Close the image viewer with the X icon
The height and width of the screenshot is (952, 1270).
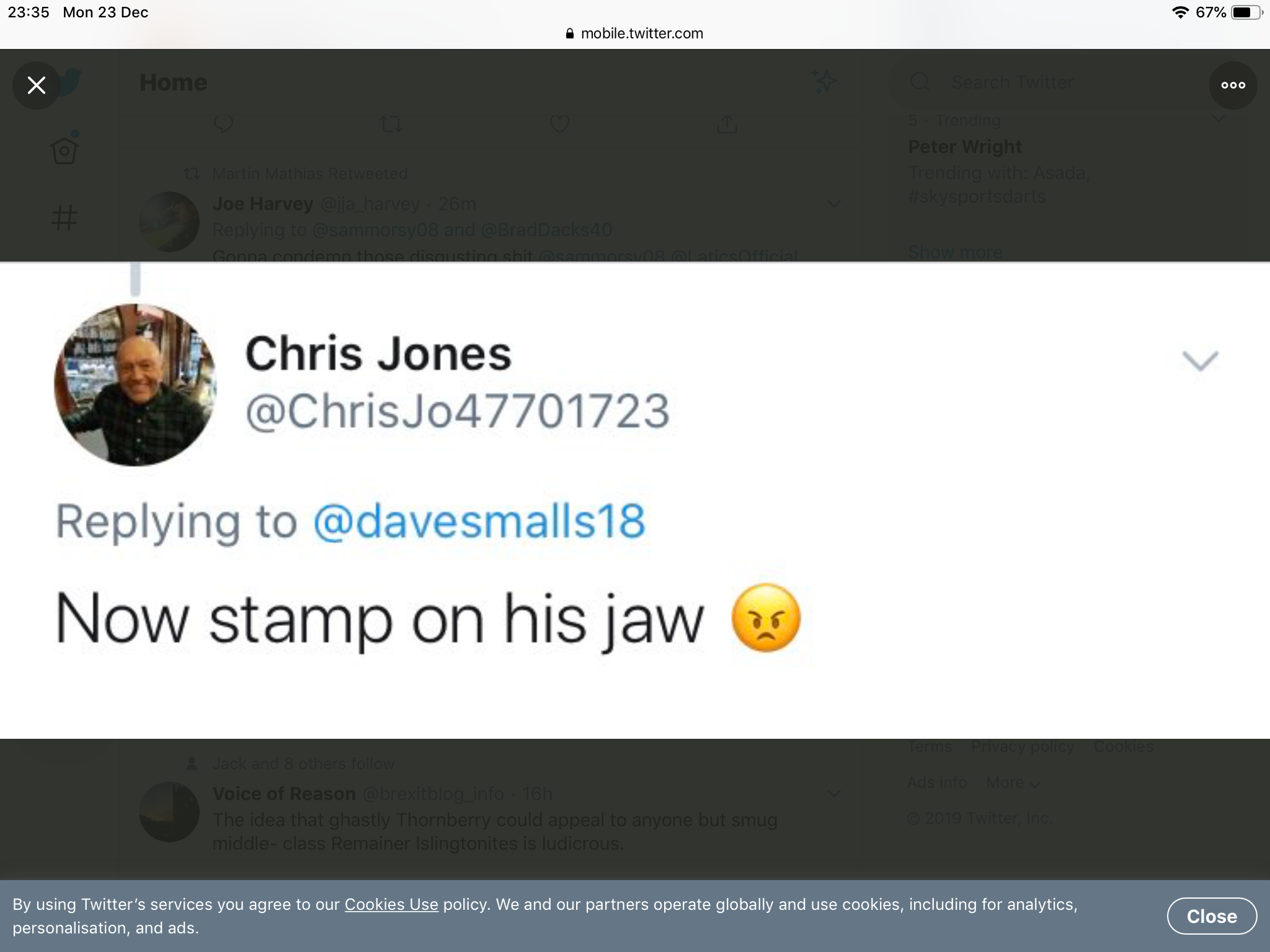point(37,86)
